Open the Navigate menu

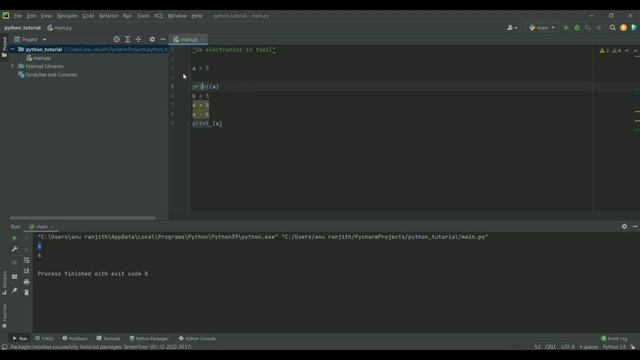pyautogui.click(x=67, y=16)
